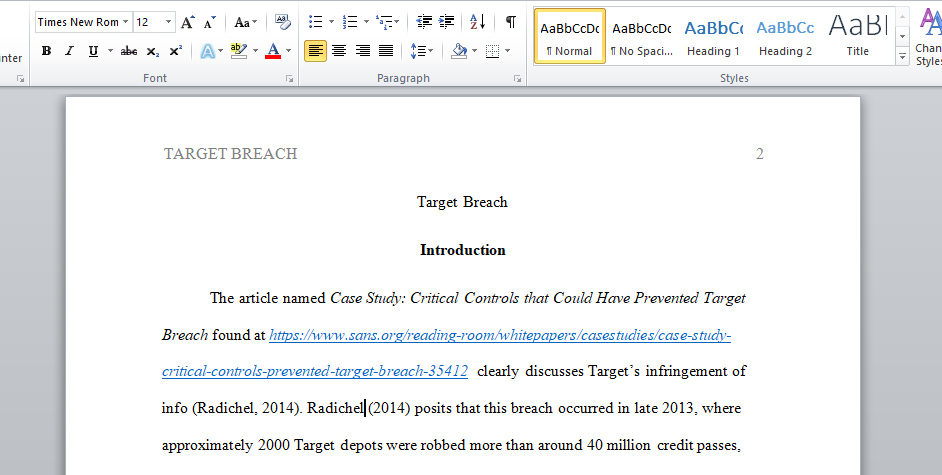Screen dimensions: 942x475
Task: Open underline style dropdown arrow
Action: 110,51
